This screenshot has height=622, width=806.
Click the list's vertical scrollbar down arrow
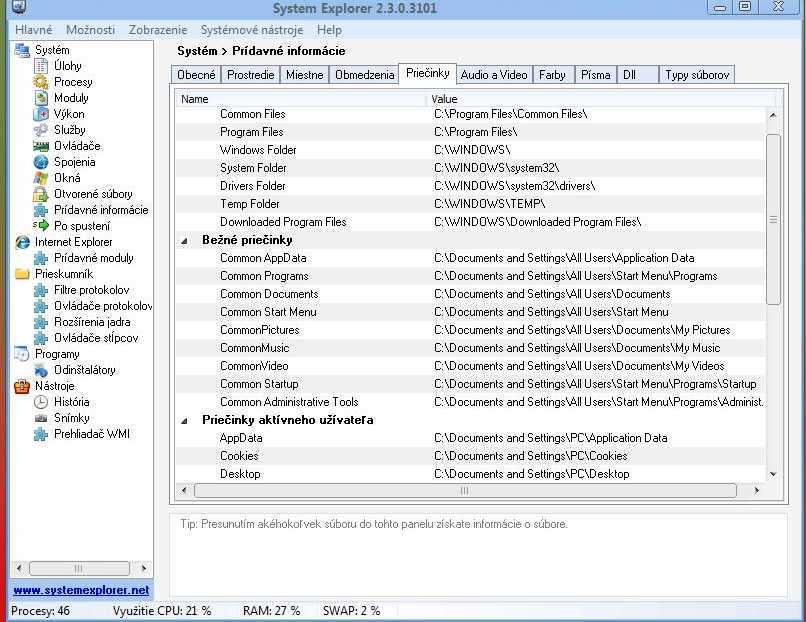click(x=772, y=474)
